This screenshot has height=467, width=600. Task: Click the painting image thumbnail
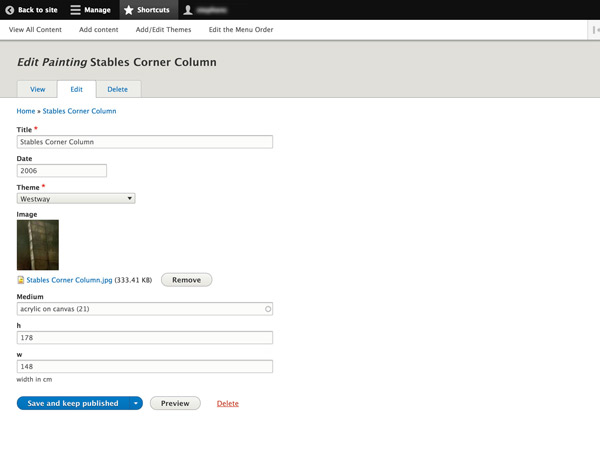click(x=38, y=245)
